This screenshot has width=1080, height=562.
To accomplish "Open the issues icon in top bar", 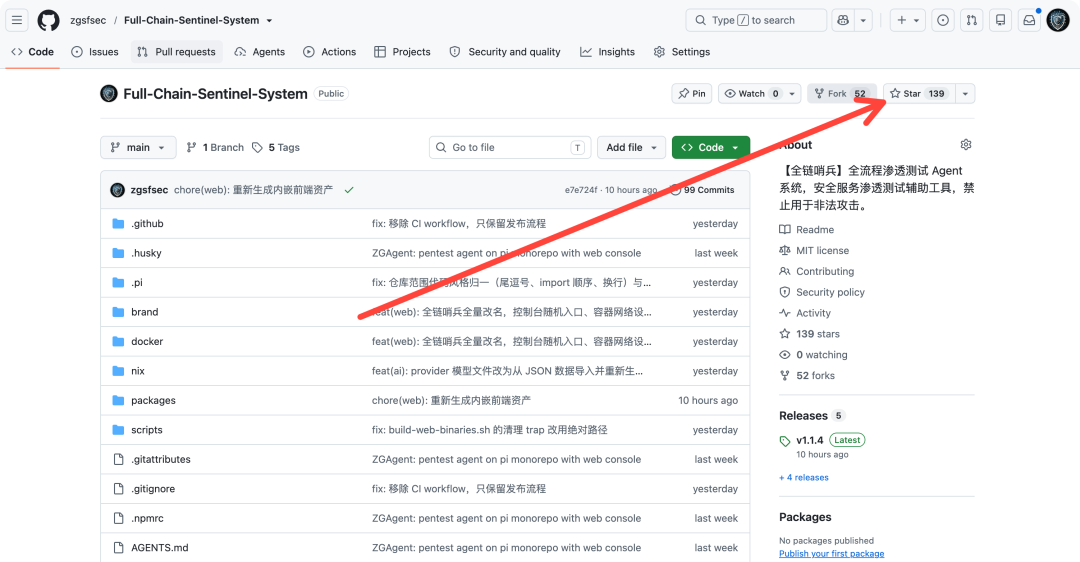I will 943,20.
